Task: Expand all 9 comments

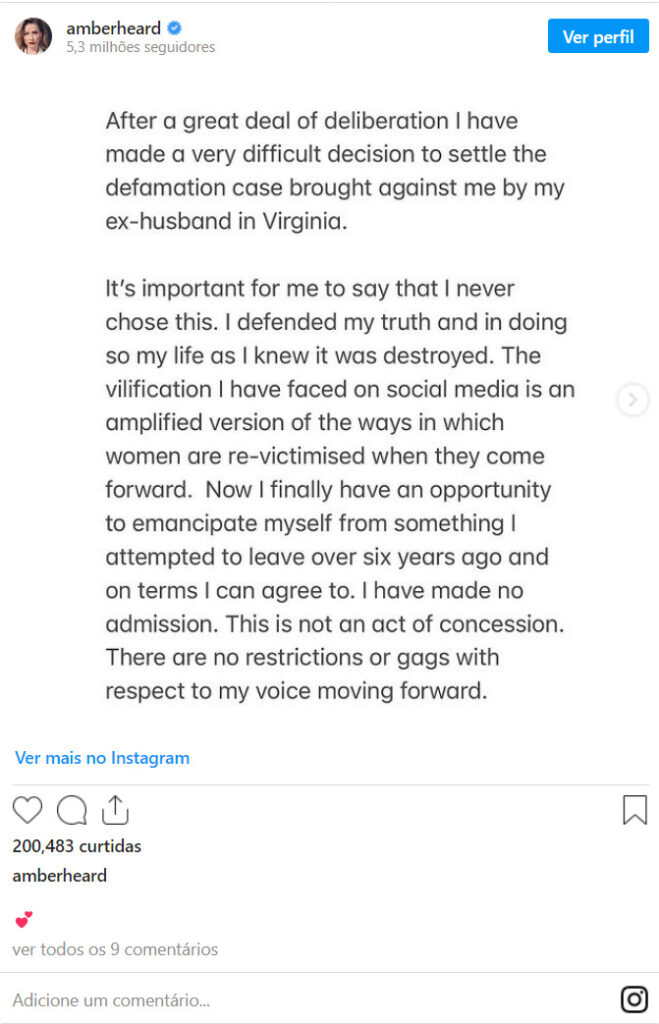Action: tap(115, 949)
